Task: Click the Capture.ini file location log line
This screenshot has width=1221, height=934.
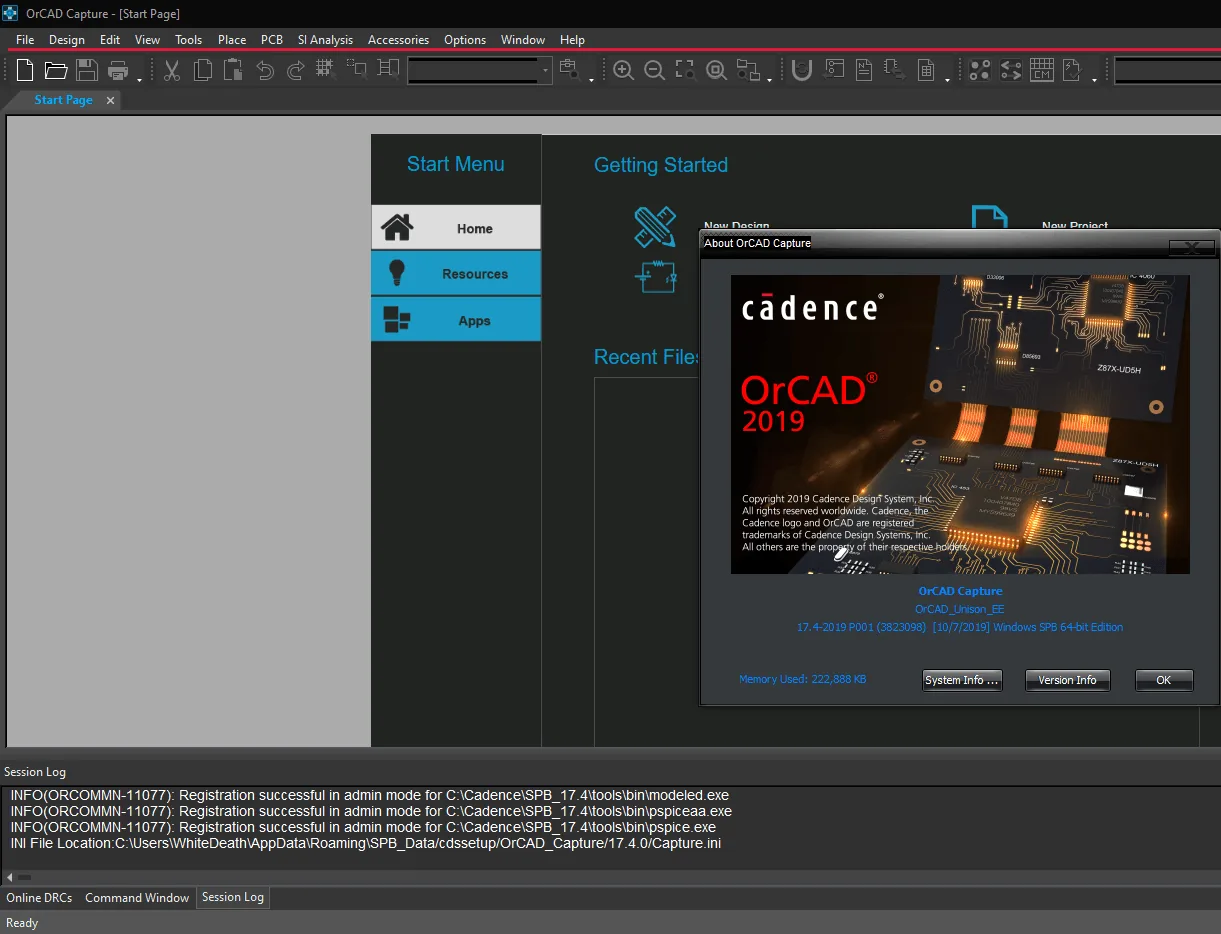Action: (x=366, y=843)
